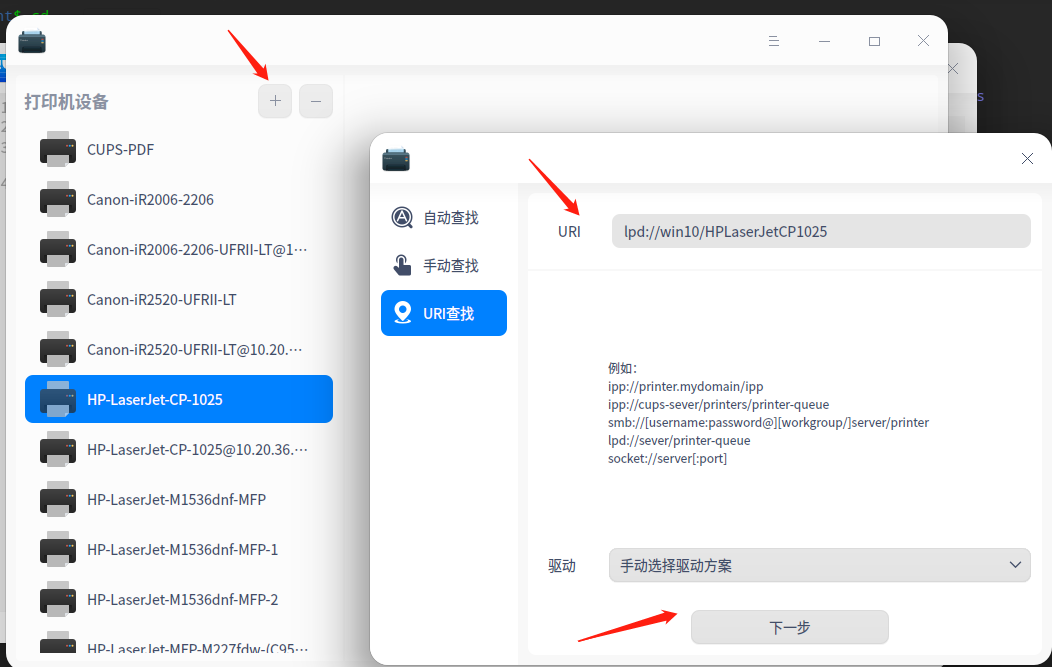Switch to the 手动查找 tab
This screenshot has width=1052, height=667.
[443, 265]
